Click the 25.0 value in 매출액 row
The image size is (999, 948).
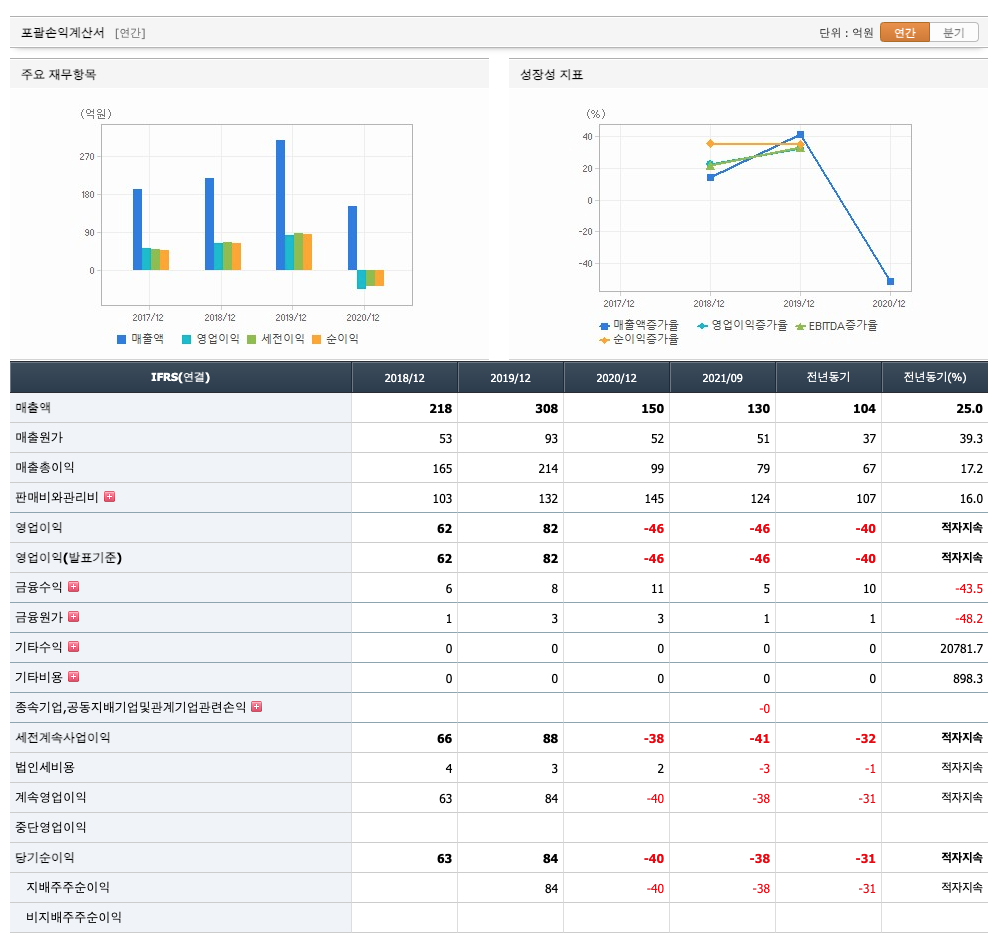(969, 408)
